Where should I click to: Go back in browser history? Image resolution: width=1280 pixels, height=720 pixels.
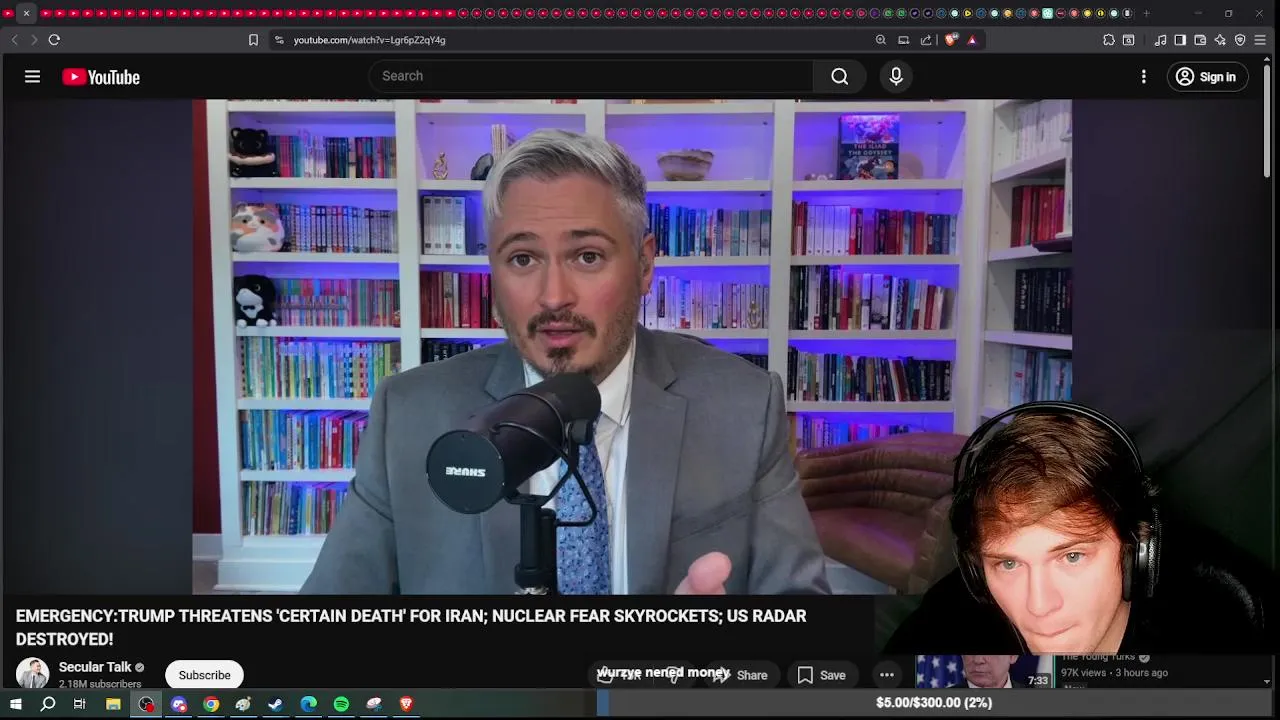tap(14, 40)
